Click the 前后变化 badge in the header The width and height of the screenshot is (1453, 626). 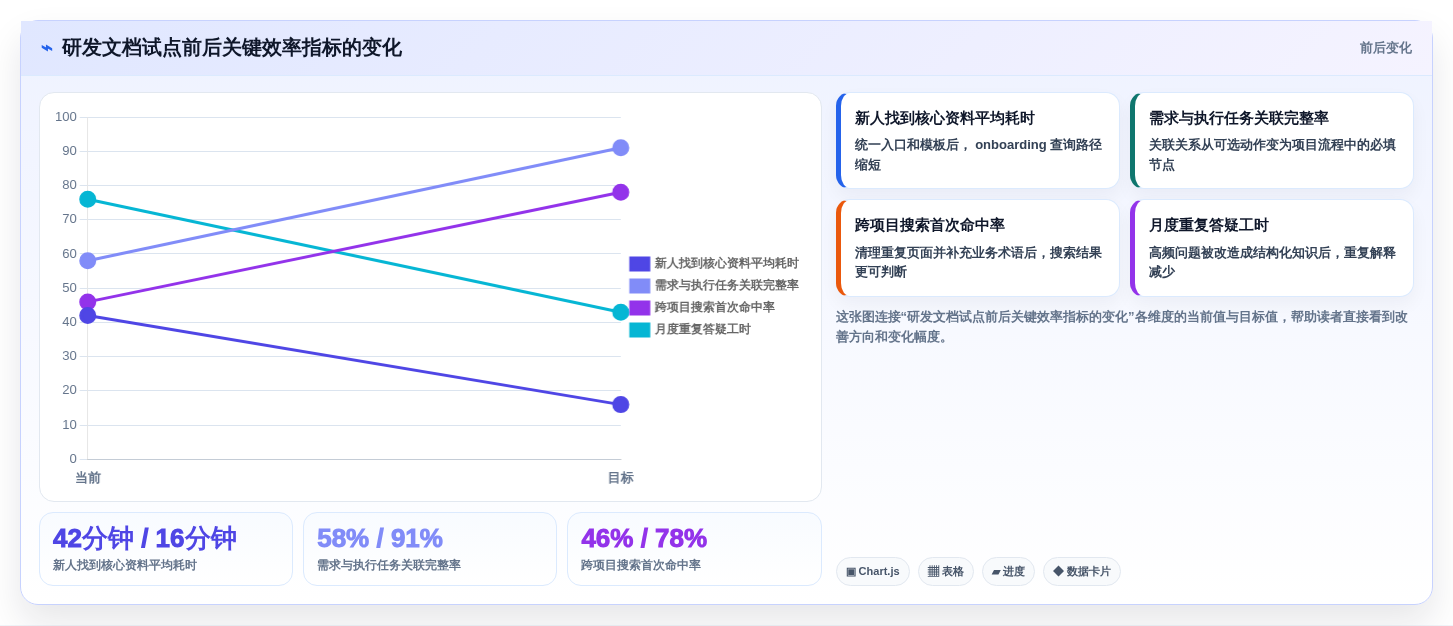(1385, 48)
